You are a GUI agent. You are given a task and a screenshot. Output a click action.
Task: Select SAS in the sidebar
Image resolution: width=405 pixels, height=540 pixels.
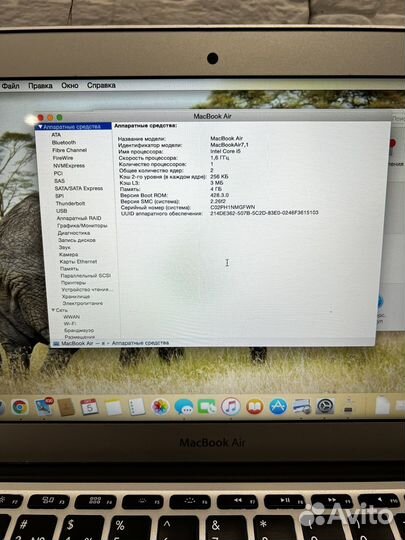[59, 180]
